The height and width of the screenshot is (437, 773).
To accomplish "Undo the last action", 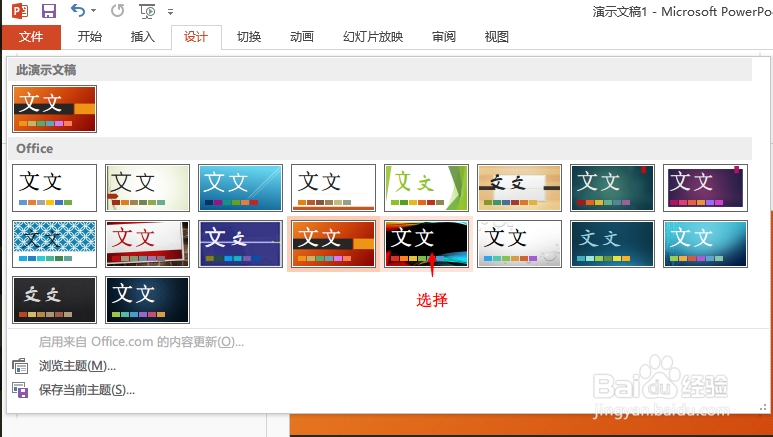I will (77, 10).
